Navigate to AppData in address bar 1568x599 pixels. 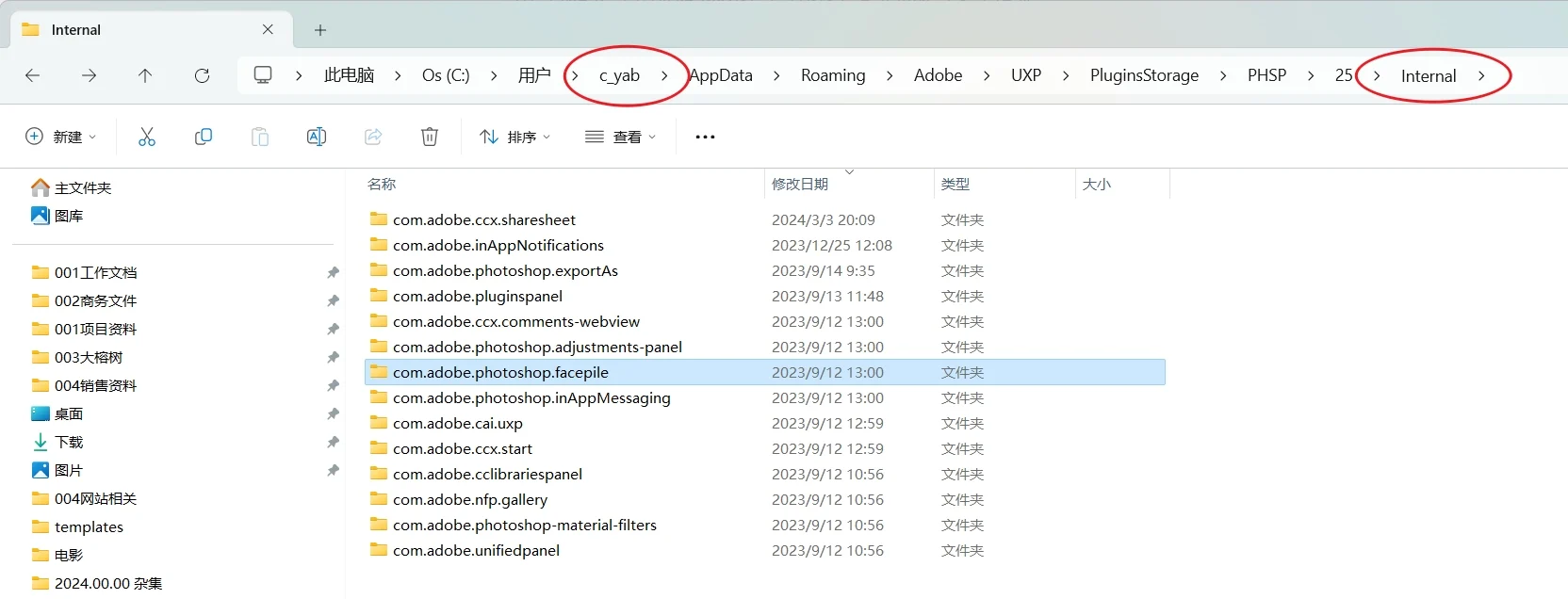[x=721, y=75]
